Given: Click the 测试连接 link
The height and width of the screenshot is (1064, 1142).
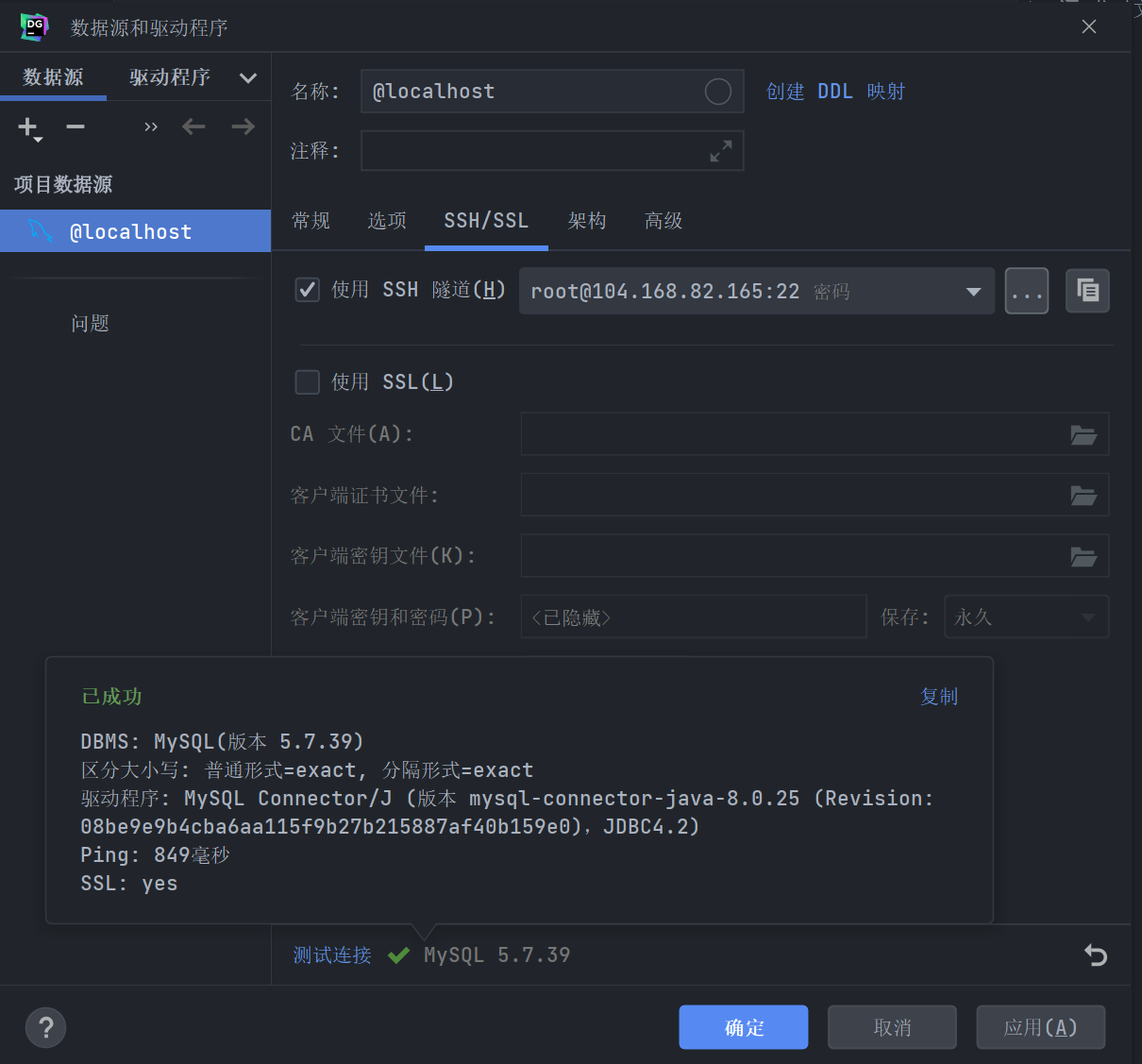Looking at the screenshot, I should (x=332, y=954).
